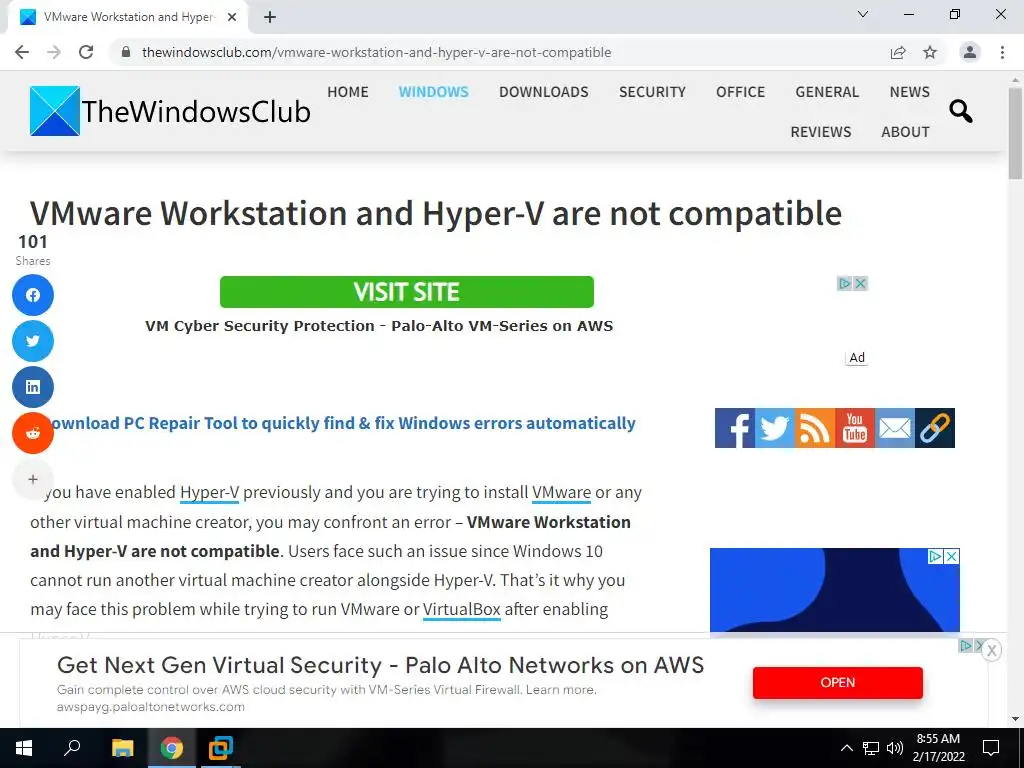
Task: Reload the current page
Action: point(86,52)
